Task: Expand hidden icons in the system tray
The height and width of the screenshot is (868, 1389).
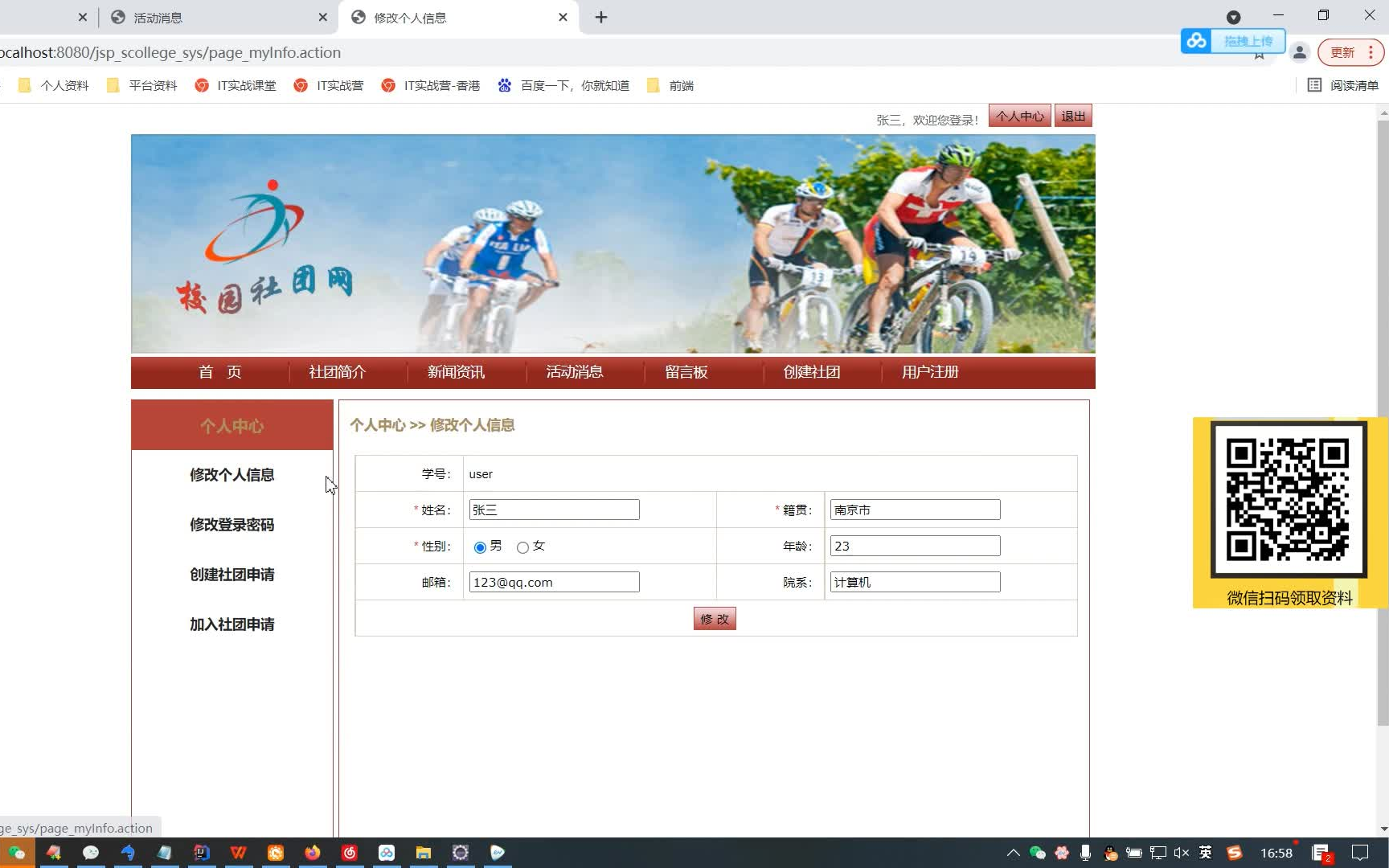Action: 1013,854
